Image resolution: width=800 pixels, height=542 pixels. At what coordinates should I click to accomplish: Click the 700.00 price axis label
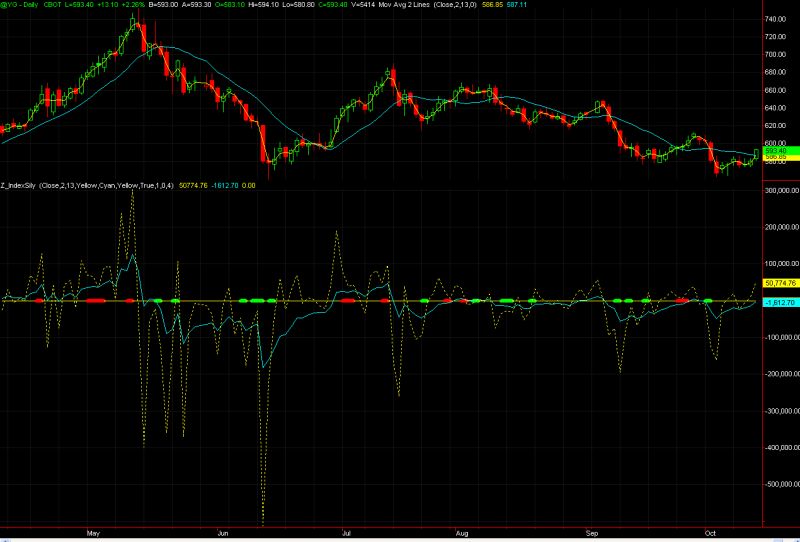[777, 54]
